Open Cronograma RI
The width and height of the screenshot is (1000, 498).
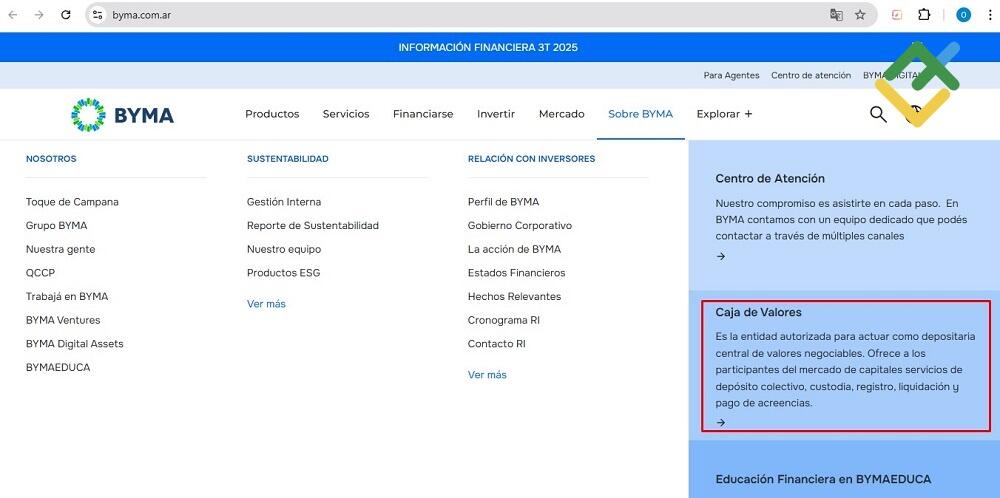(x=504, y=320)
